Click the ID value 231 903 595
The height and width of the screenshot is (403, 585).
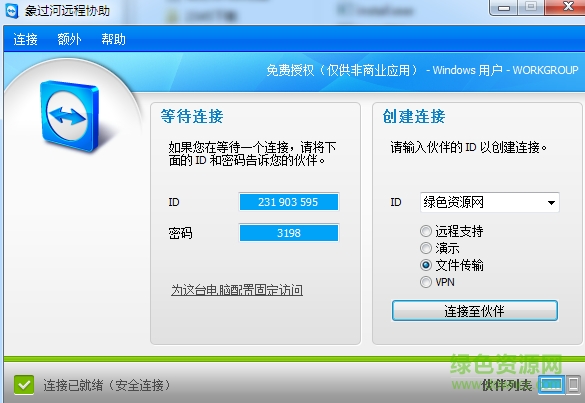tap(288, 202)
